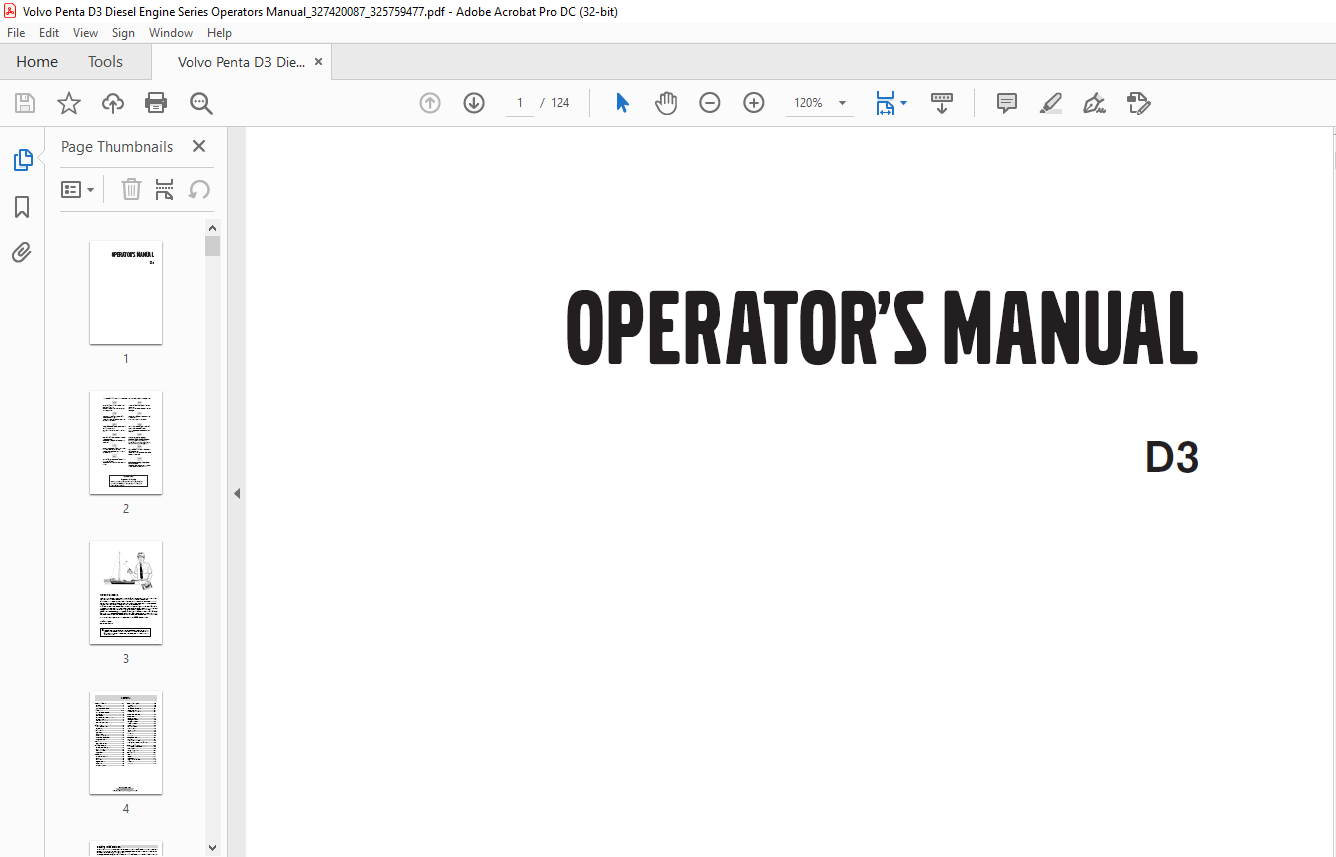Viewport: 1336px width, 857px height.
Task: Open the View menu
Action: pos(86,33)
